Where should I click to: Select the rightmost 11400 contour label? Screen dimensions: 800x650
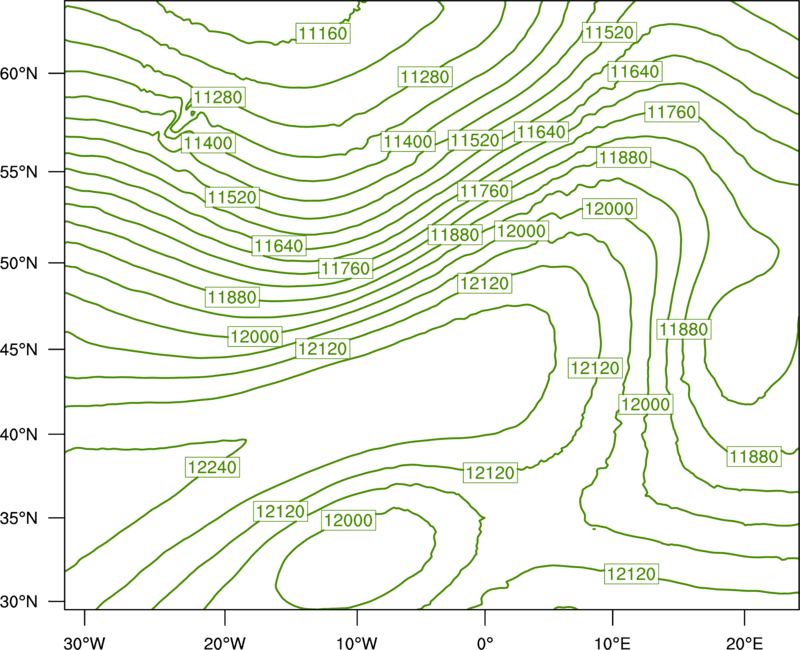pos(408,141)
